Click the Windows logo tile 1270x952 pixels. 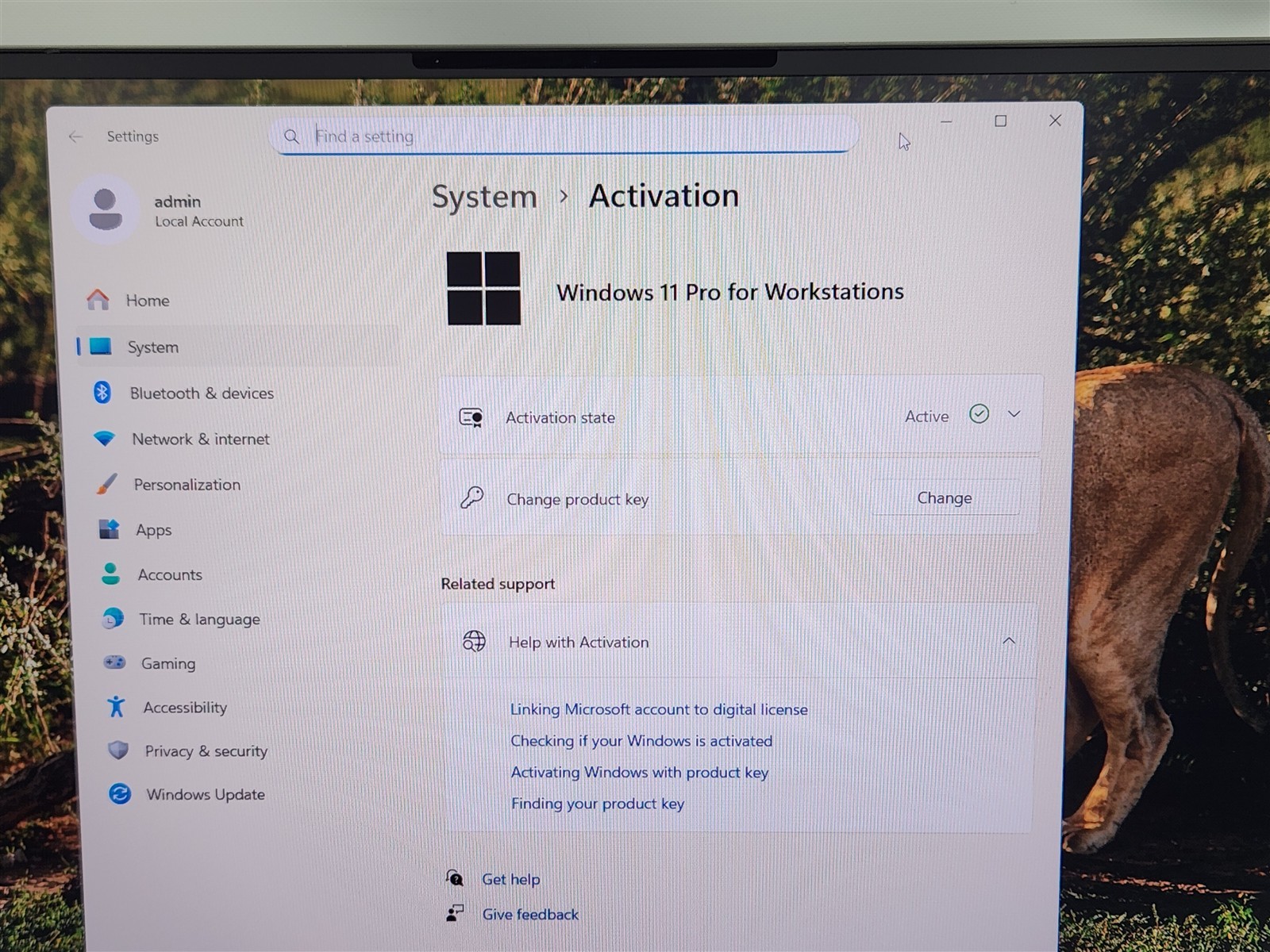coord(483,289)
